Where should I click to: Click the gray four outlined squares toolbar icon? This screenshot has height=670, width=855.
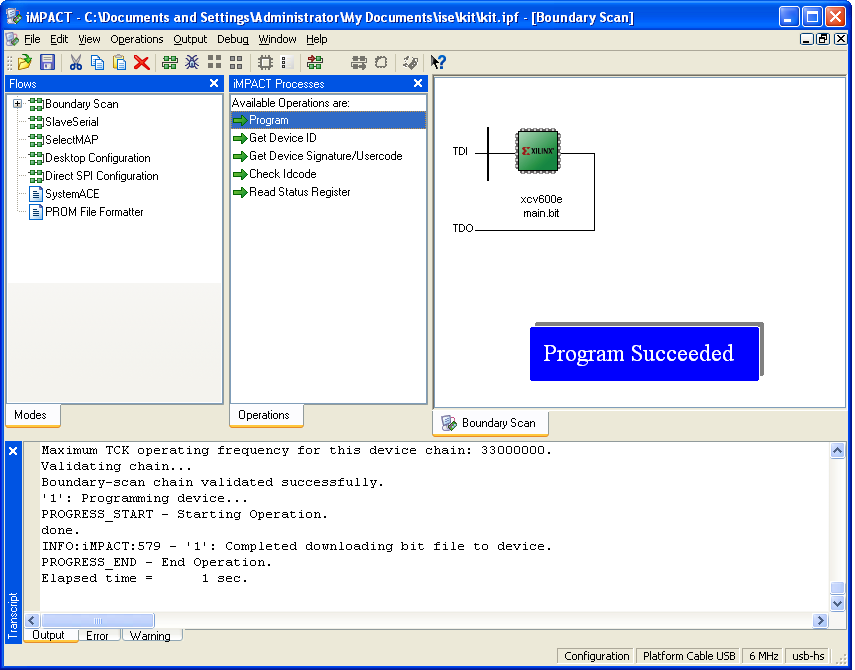click(236, 62)
